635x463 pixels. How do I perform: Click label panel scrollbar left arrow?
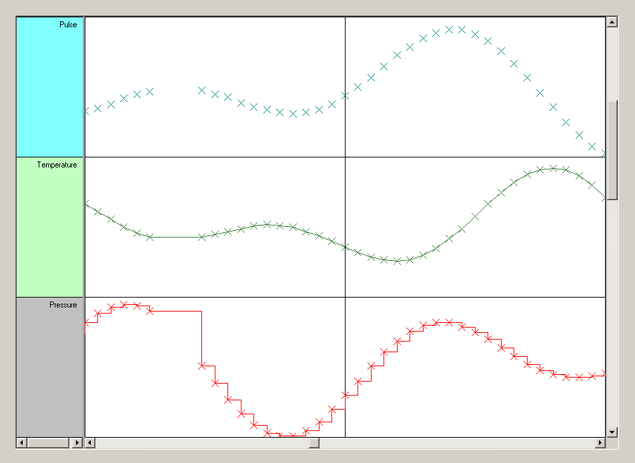22,442
